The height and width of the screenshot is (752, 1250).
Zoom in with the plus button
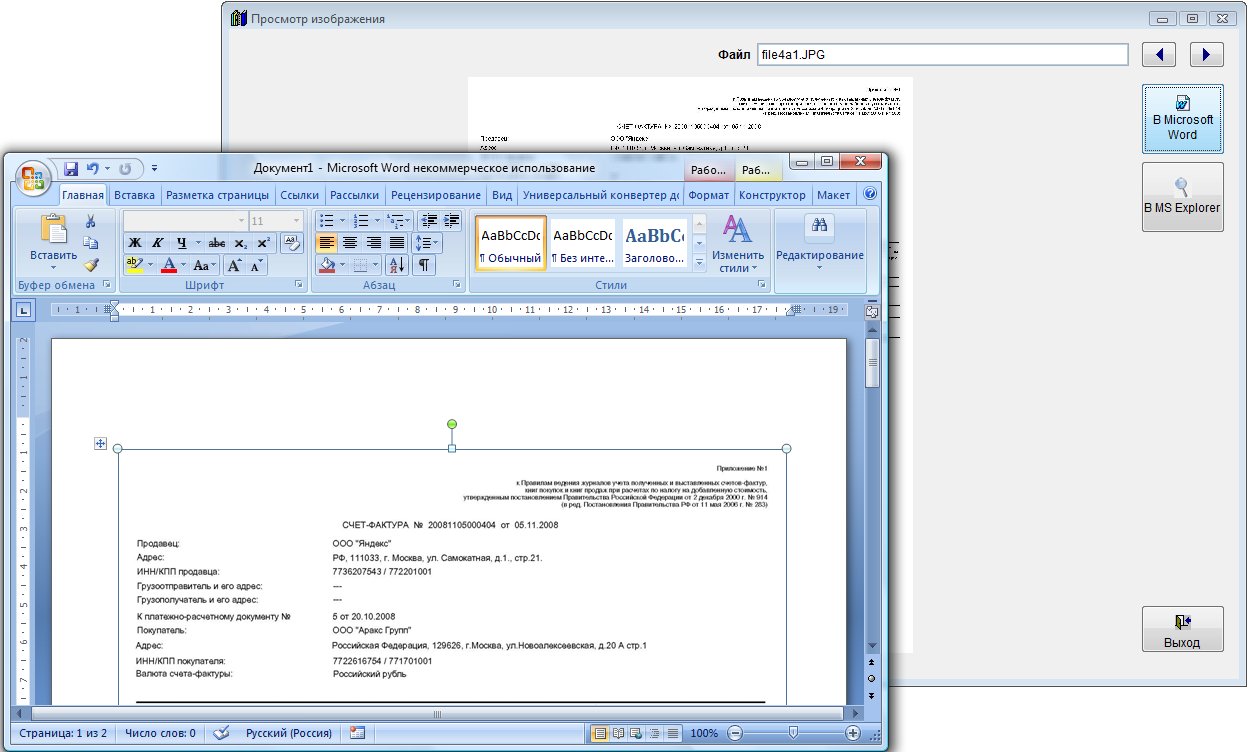853,733
